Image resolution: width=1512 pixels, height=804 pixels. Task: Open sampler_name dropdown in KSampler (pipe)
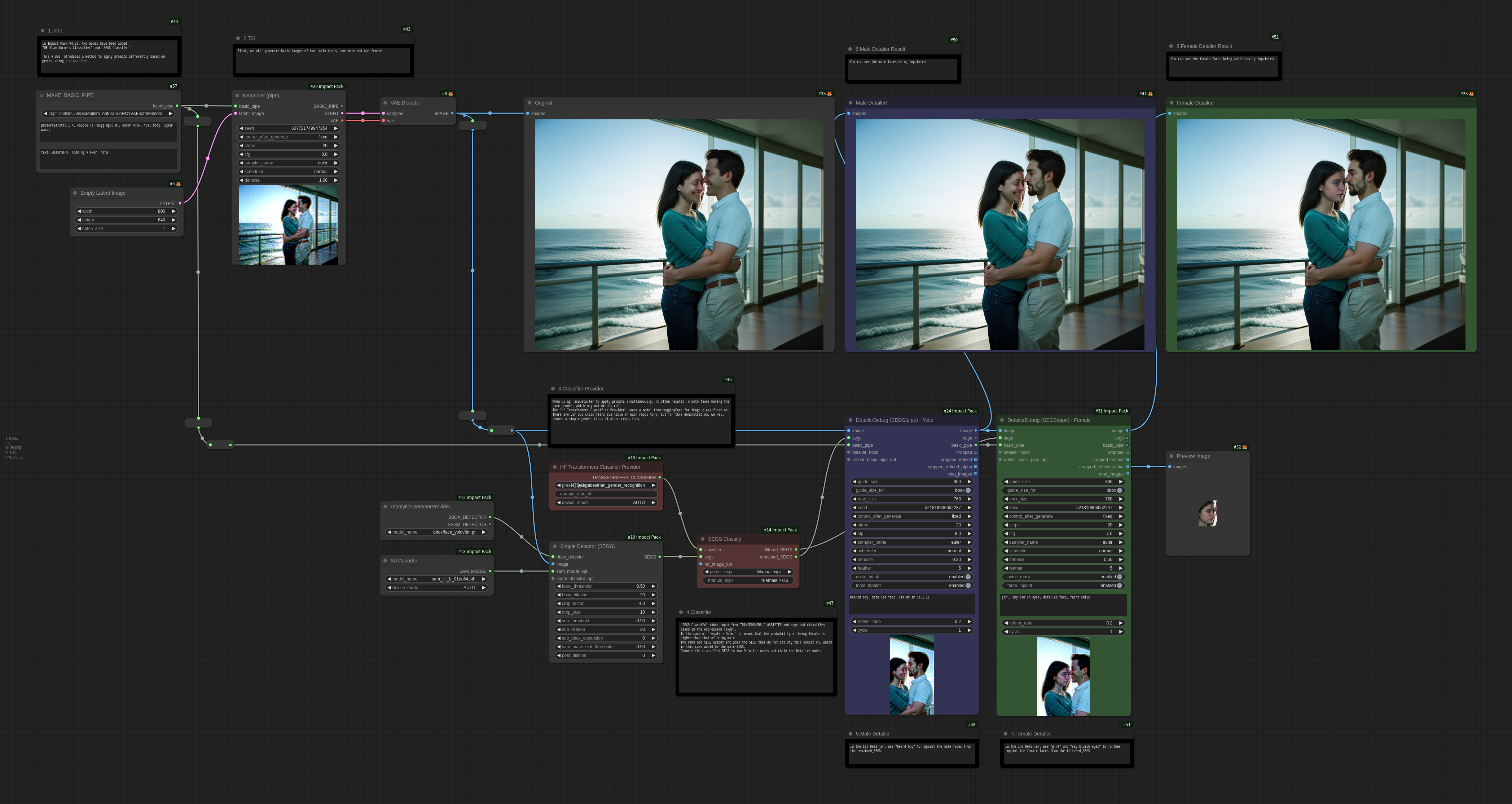click(288, 163)
